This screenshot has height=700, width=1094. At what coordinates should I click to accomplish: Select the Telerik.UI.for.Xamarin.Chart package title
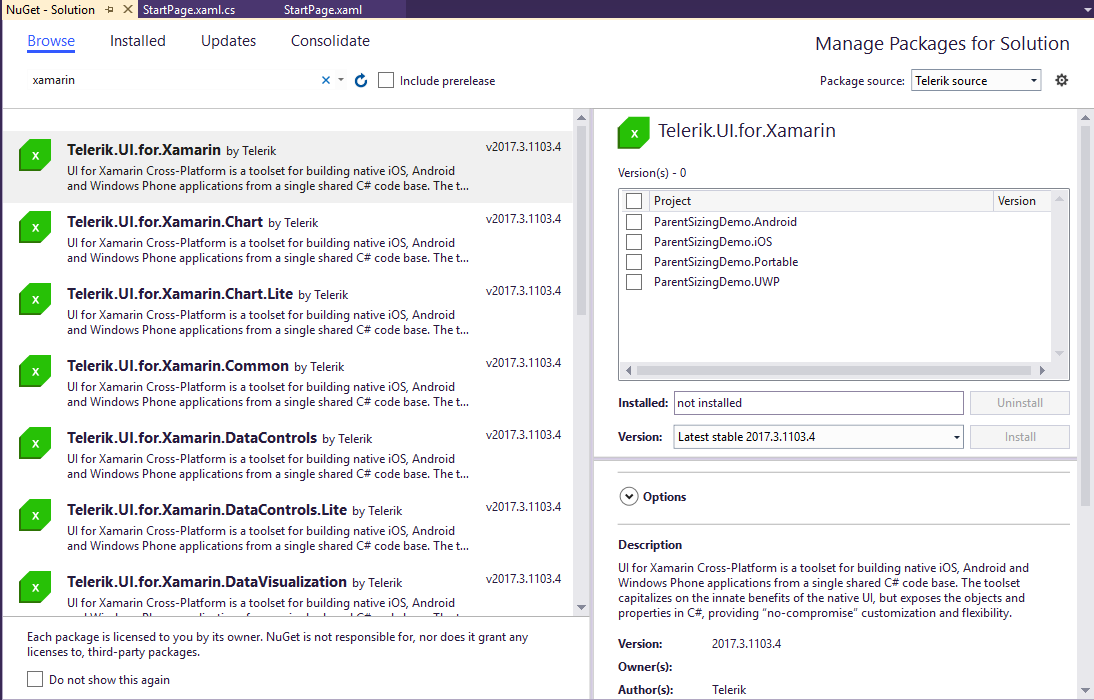pyautogui.click(x=165, y=222)
